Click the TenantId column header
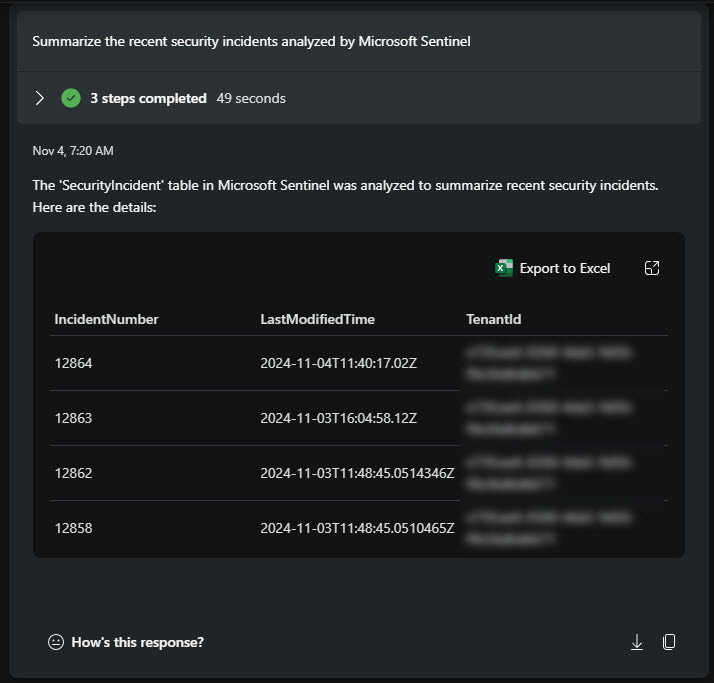714x683 pixels. 494,319
